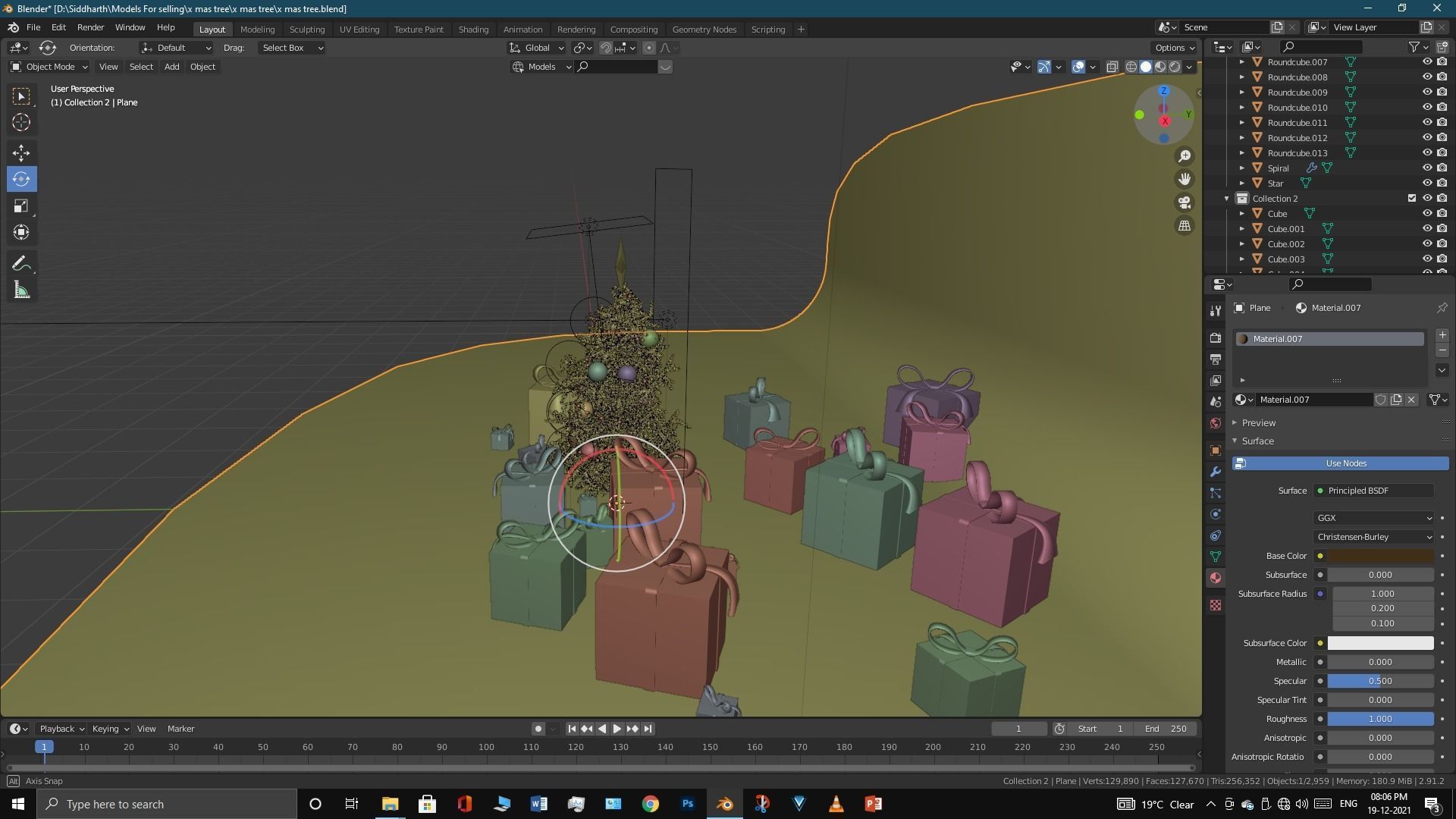Jump to the timeline end button
The image size is (1456, 819).
click(648, 729)
